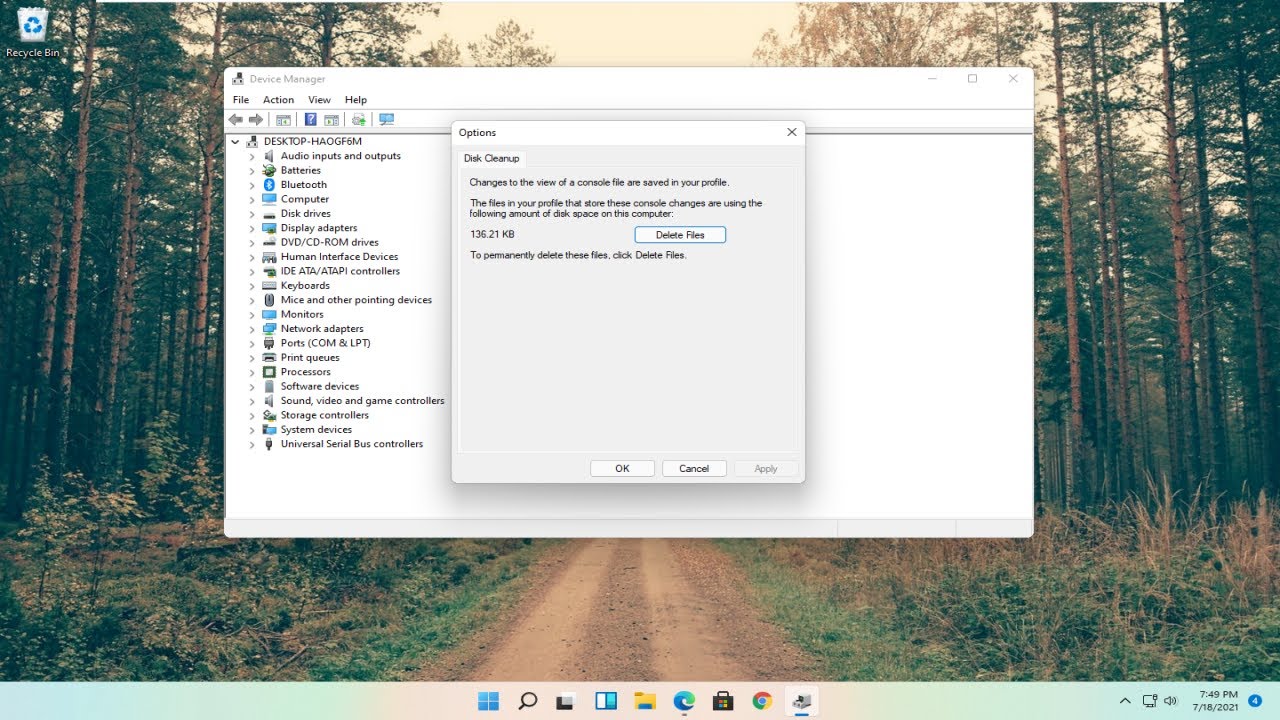This screenshot has height=720, width=1280.
Task: Select the Print queues icon
Action: [x=269, y=358]
